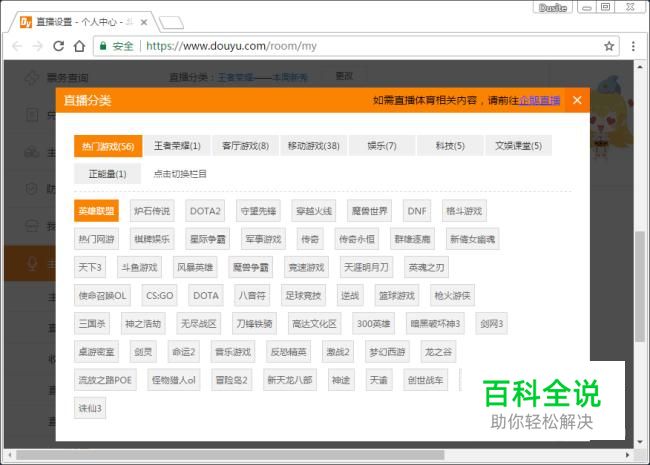The height and width of the screenshot is (465, 650).
Task: Select the 魔兽世界 category
Action: 369,211
